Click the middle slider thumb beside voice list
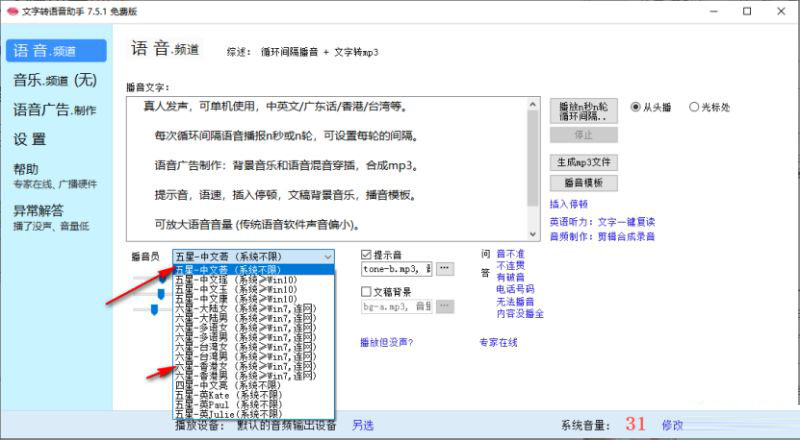Viewport: 800px width, 440px height. point(161,295)
